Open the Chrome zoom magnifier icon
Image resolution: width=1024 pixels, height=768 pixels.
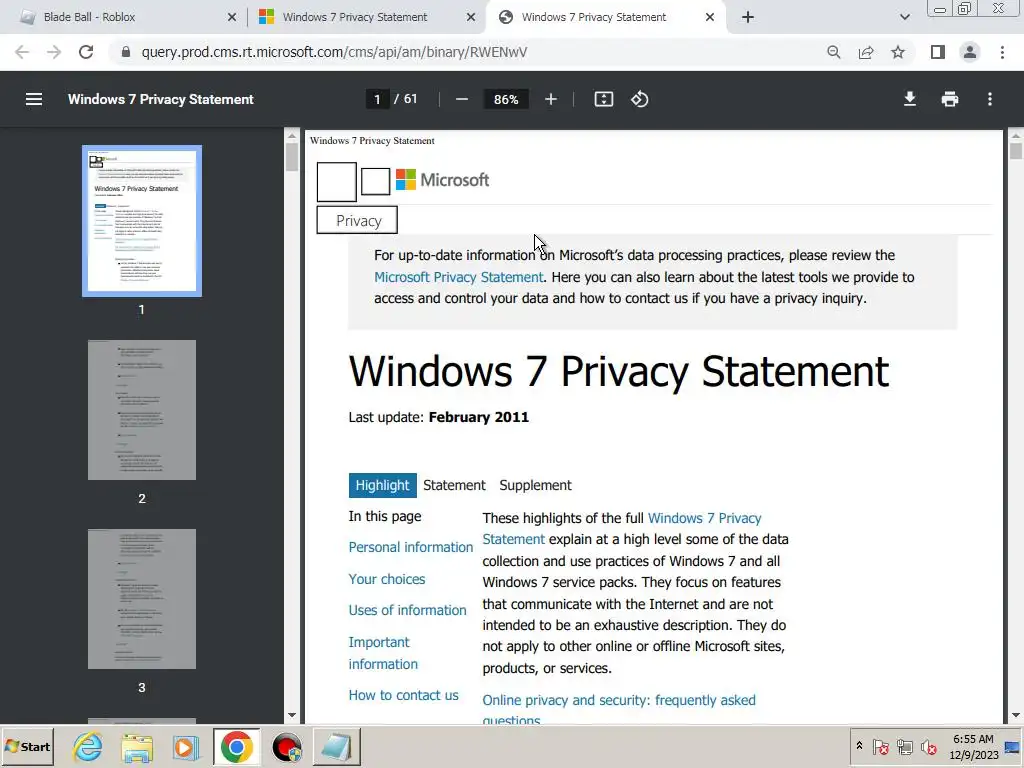click(833, 52)
